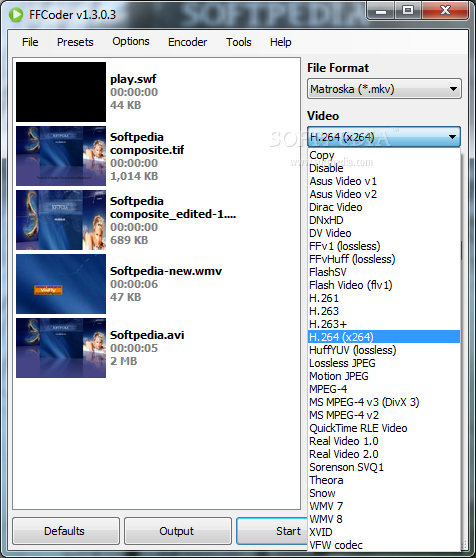This screenshot has height=558, width=476.
Task: Open the Options menu
Action: (x=131, y=41)
